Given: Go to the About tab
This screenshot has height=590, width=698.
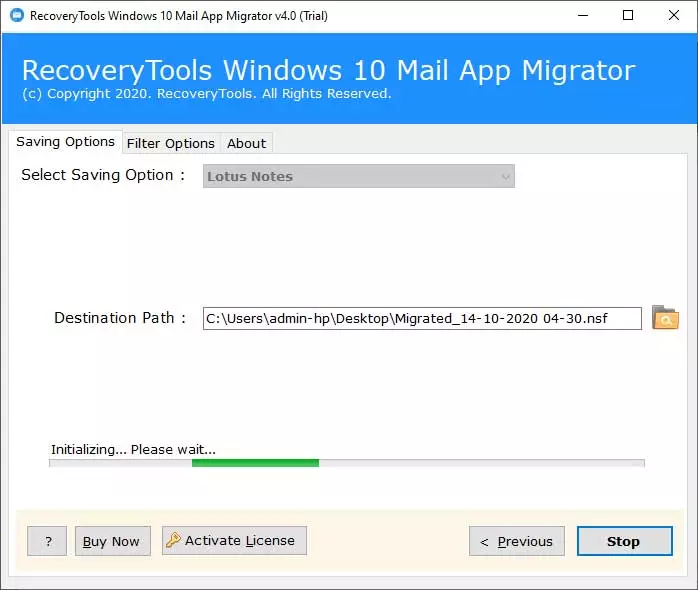Looking at the screenshot, I should pos(246,143).
